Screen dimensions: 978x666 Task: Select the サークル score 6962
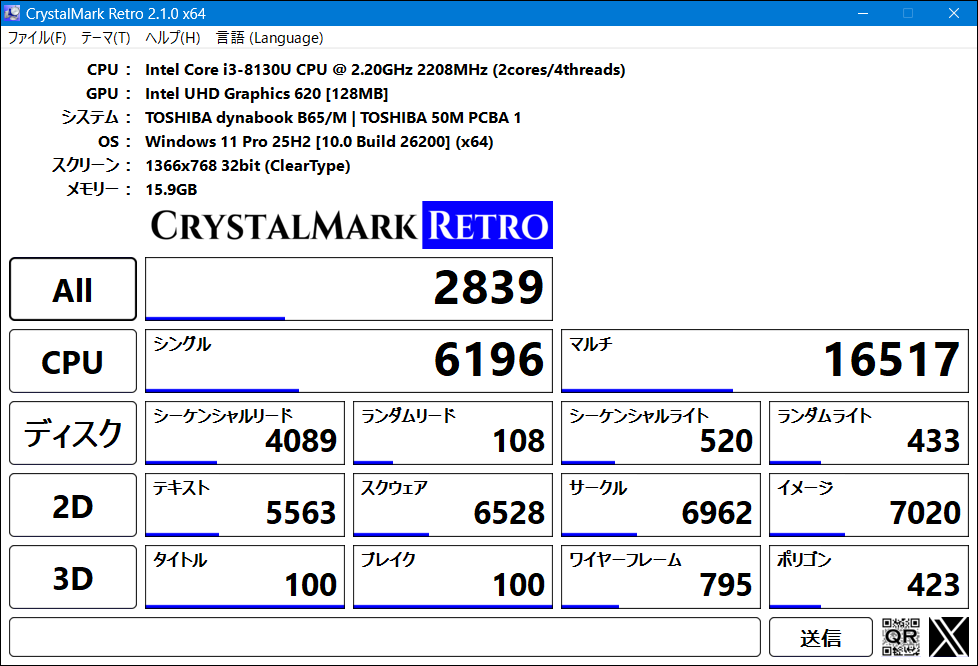[x=661, y=505]
